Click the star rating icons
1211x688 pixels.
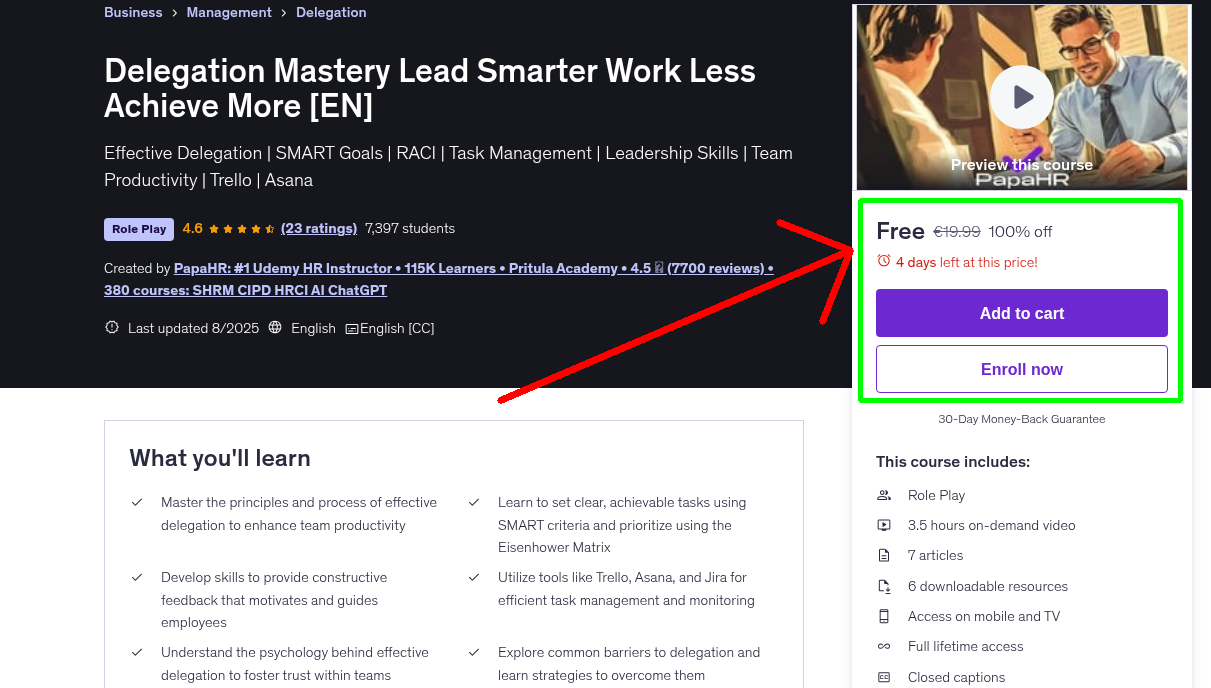241,229
